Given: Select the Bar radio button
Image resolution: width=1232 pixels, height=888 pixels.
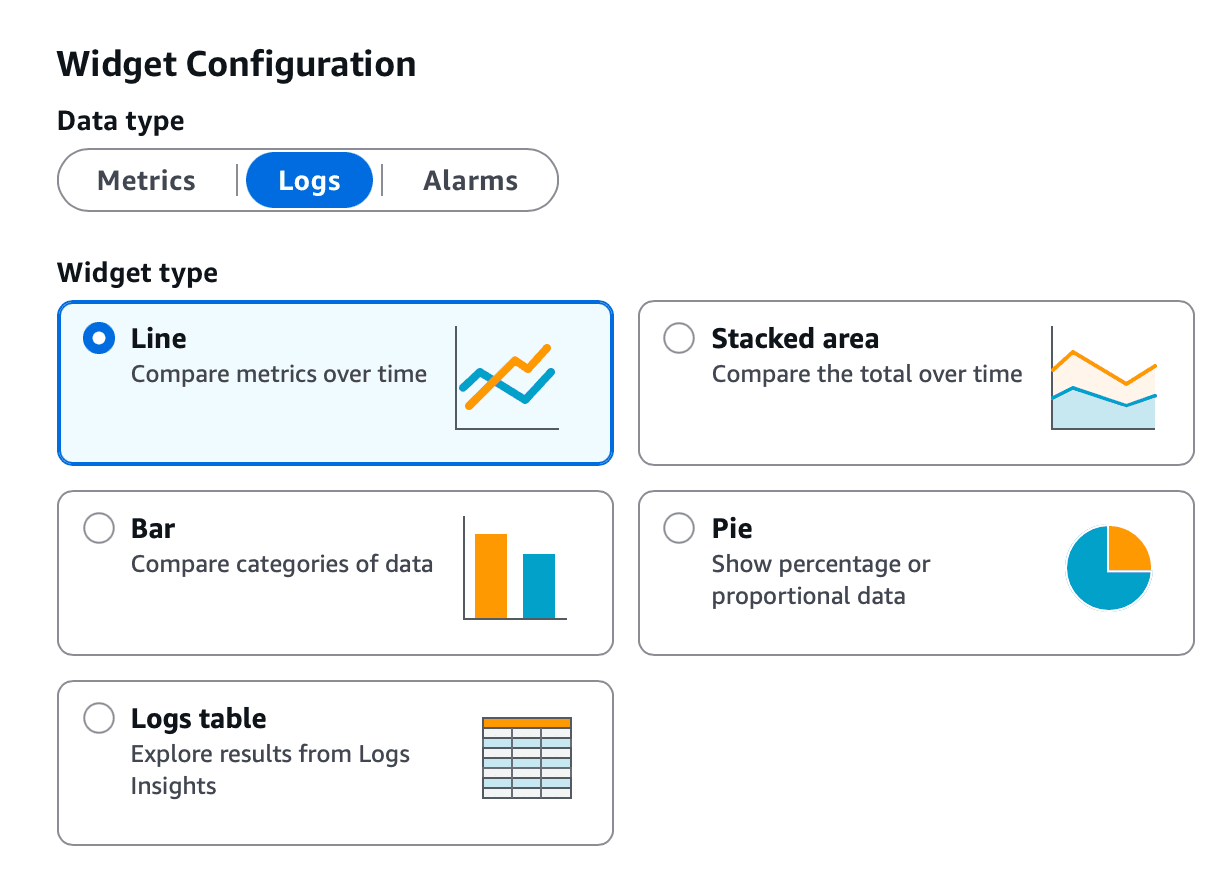Looking at the screenshot, I should 98,528.
